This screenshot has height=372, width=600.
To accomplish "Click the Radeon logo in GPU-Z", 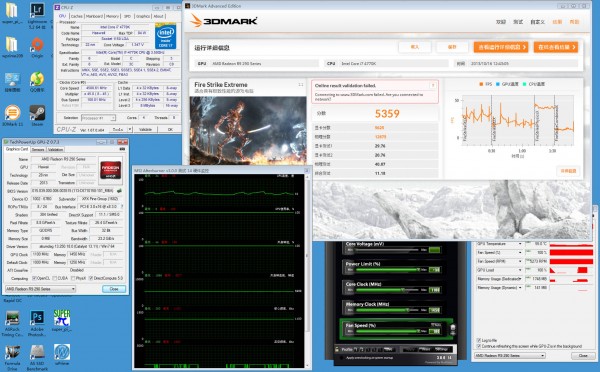I will coord(111,170).
